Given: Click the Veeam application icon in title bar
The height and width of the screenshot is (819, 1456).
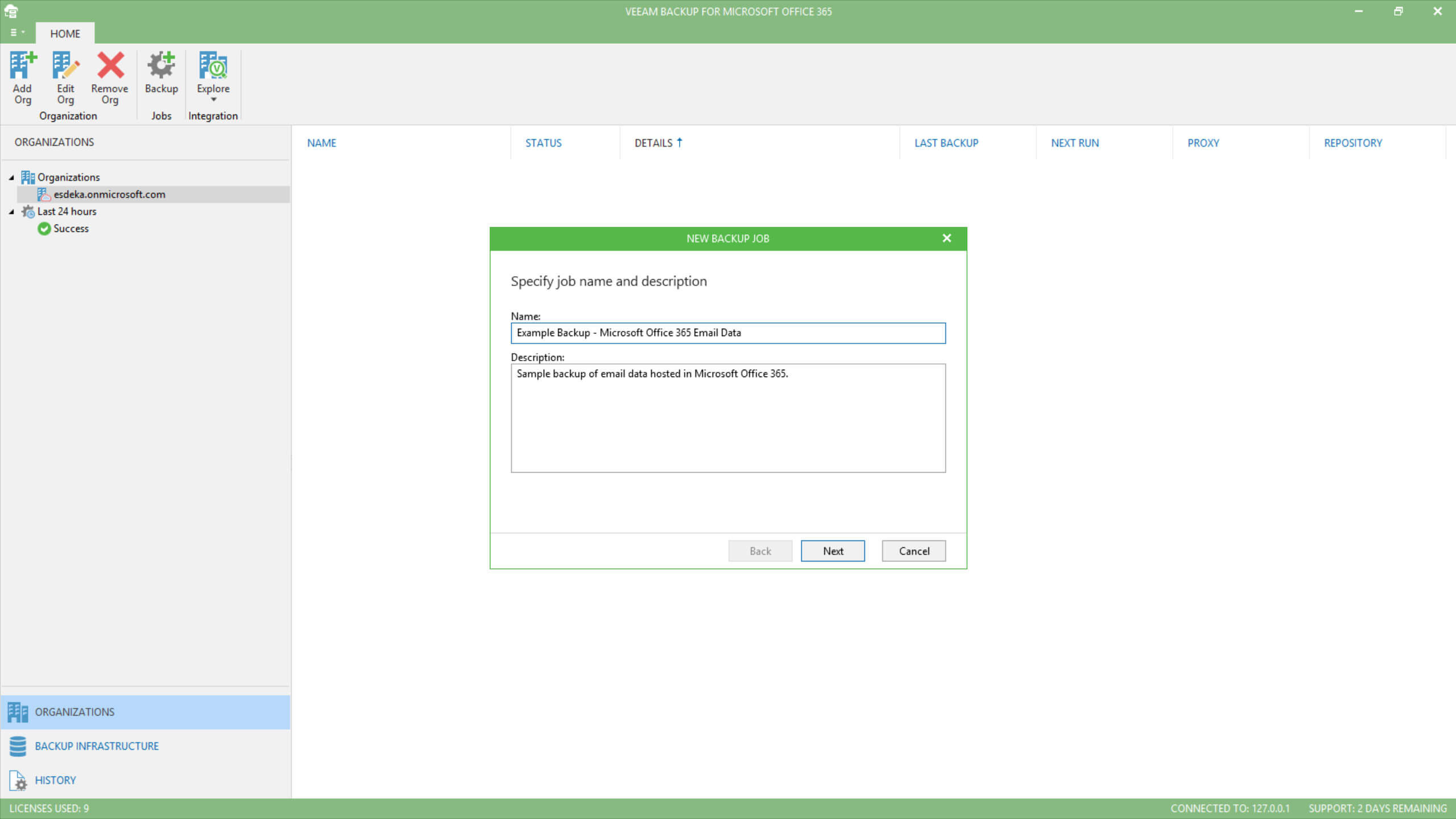Looking at the screenshot, I should pos(11,11).
